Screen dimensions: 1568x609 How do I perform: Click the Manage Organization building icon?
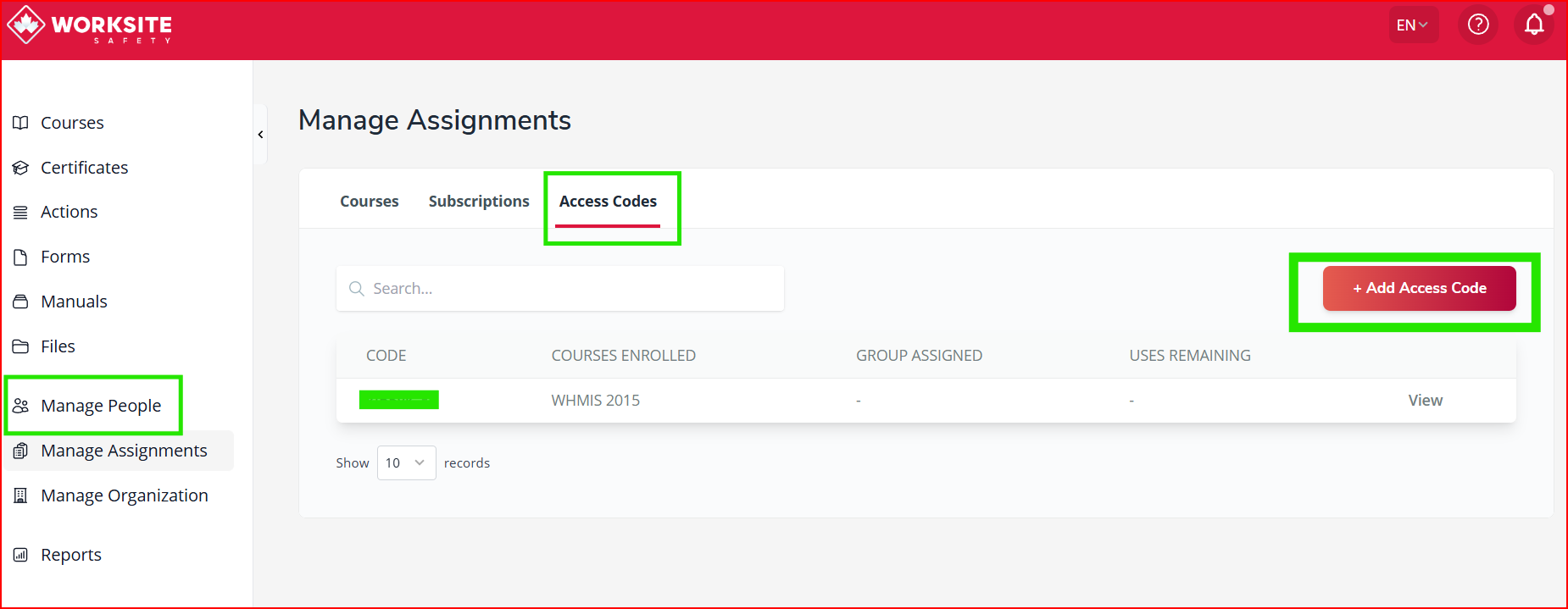pyautogui.click(x=20, y=496)
